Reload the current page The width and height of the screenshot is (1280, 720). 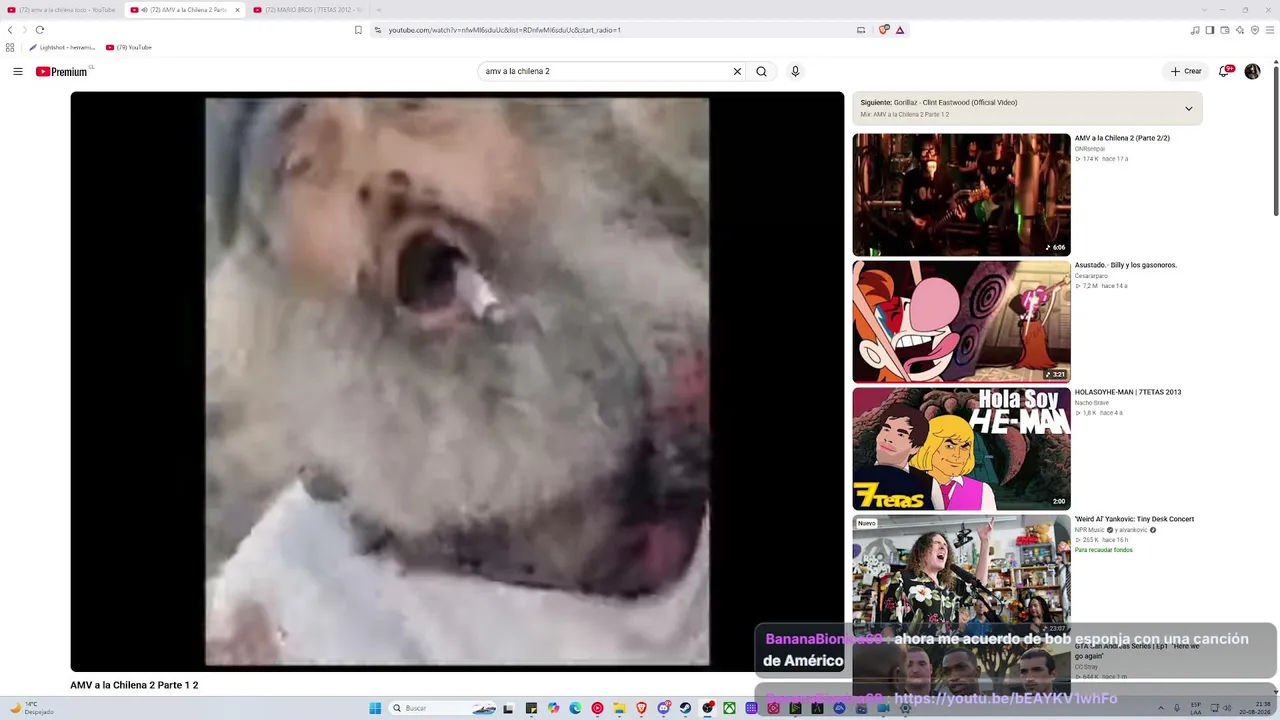40,30
